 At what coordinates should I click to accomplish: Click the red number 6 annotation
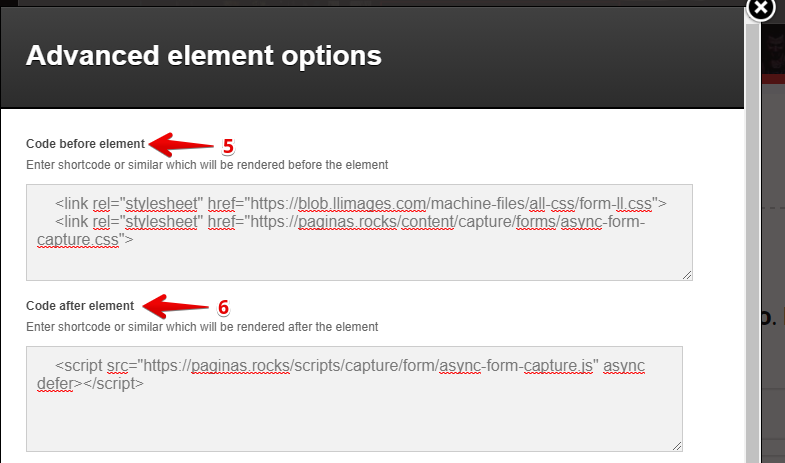click(x=224, y=308)
